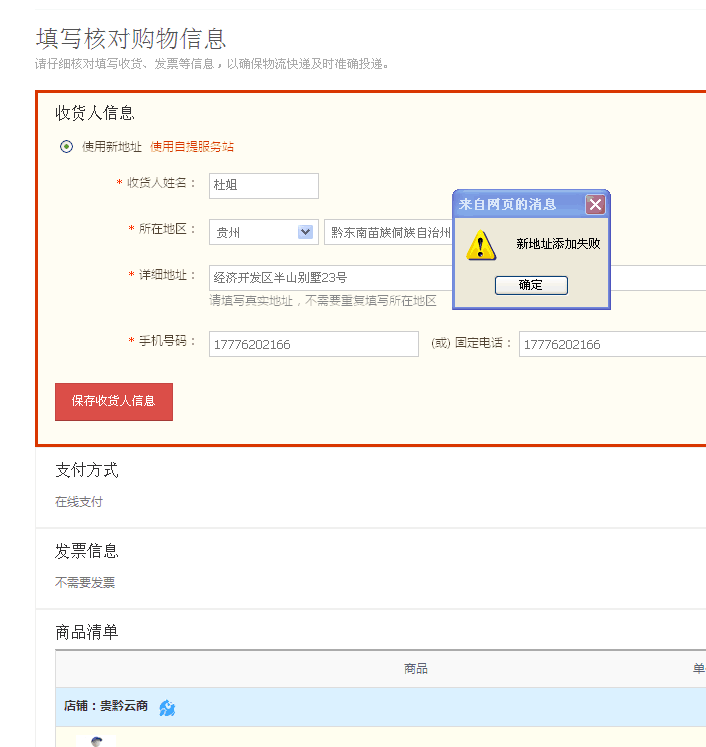This screenshot has height=747, width=706.
Task: Open the 黔东南苗族侗族自治州 city dropdown
Action: (388, 232)
